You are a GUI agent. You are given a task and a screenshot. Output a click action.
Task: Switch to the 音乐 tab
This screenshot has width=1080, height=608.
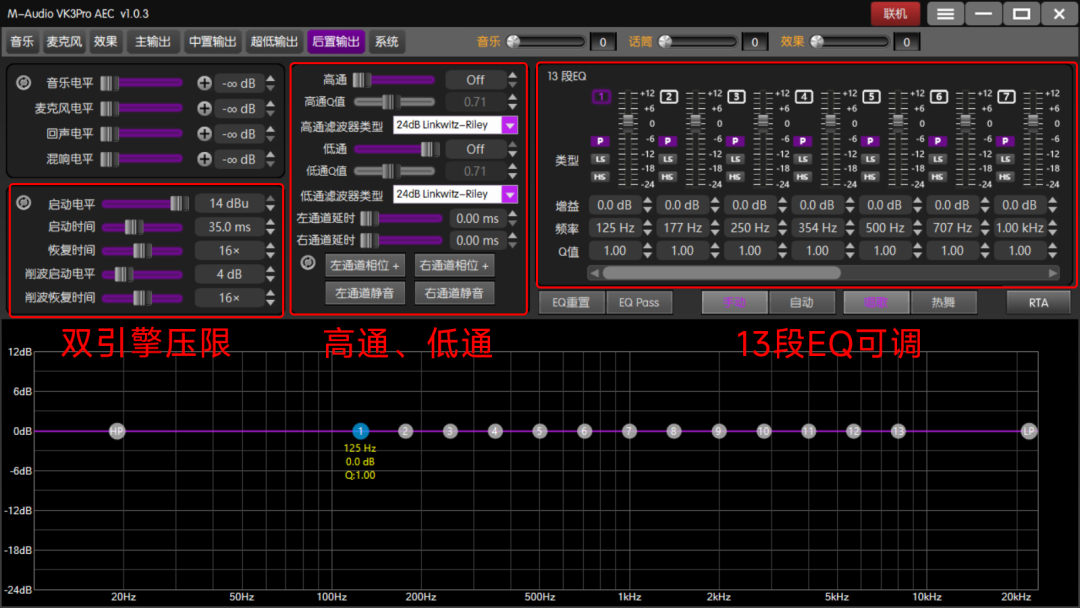click(x=22, y=42)
